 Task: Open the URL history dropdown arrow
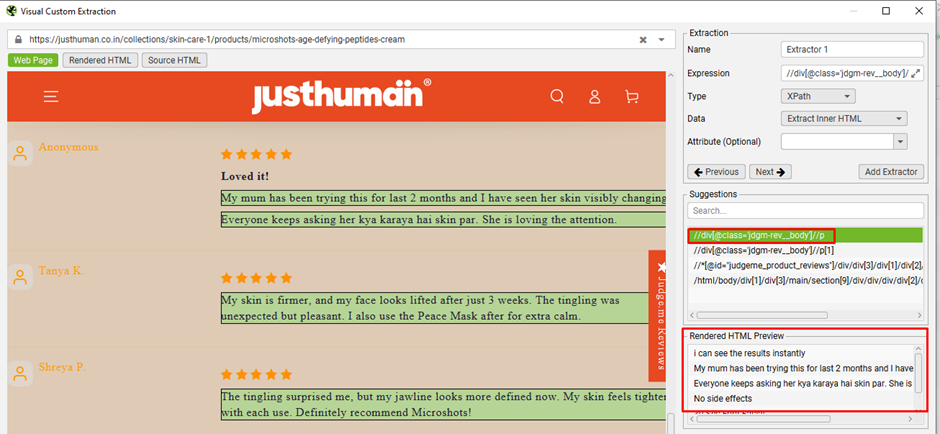point(661,40)
